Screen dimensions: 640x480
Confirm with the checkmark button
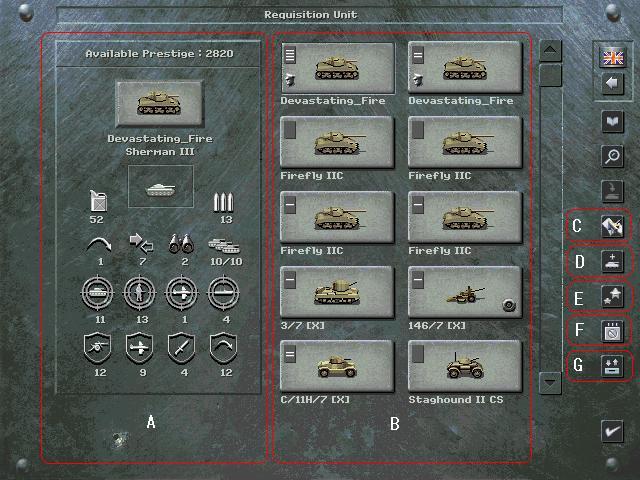[x=613, y=431]
